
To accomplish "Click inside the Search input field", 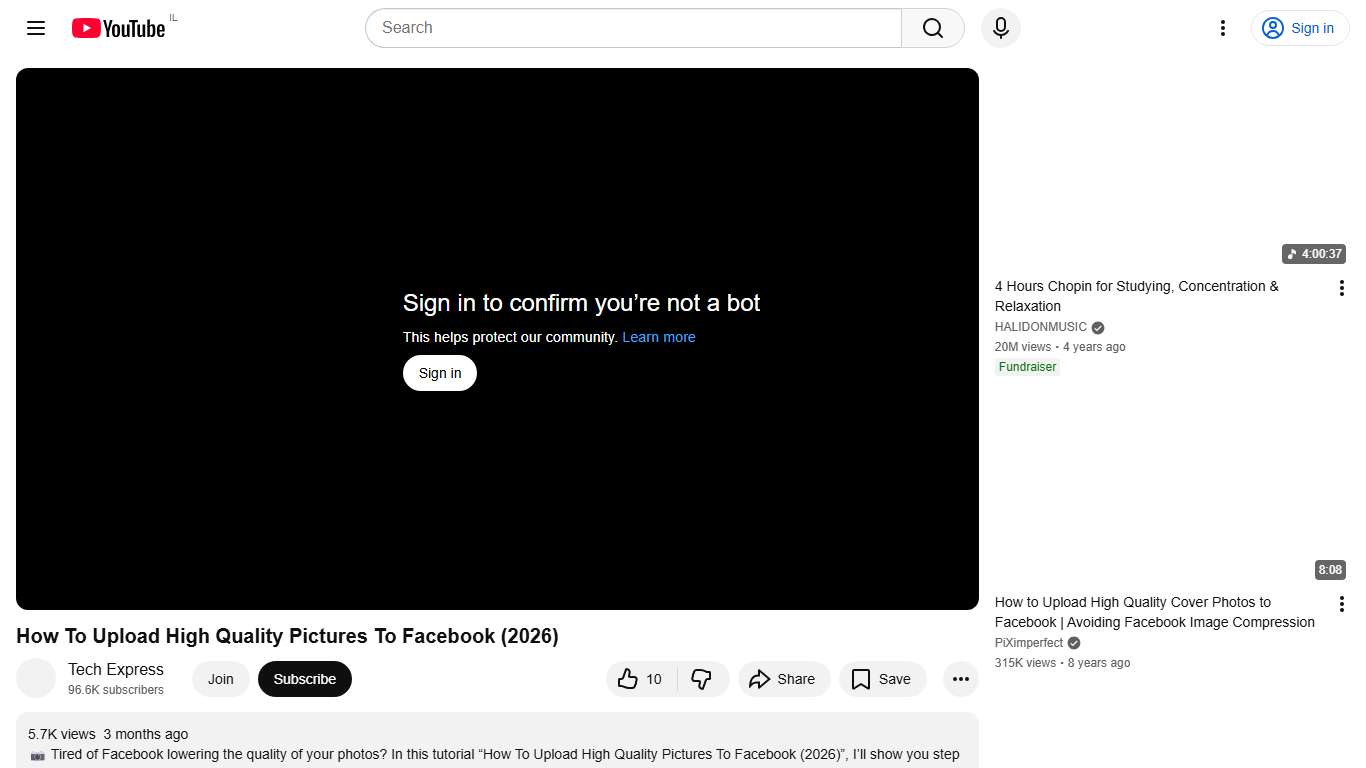I will pyautogui.click(x=630, y=28).
